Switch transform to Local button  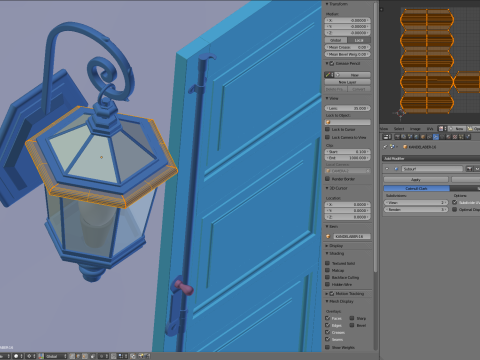click(359, 40)
